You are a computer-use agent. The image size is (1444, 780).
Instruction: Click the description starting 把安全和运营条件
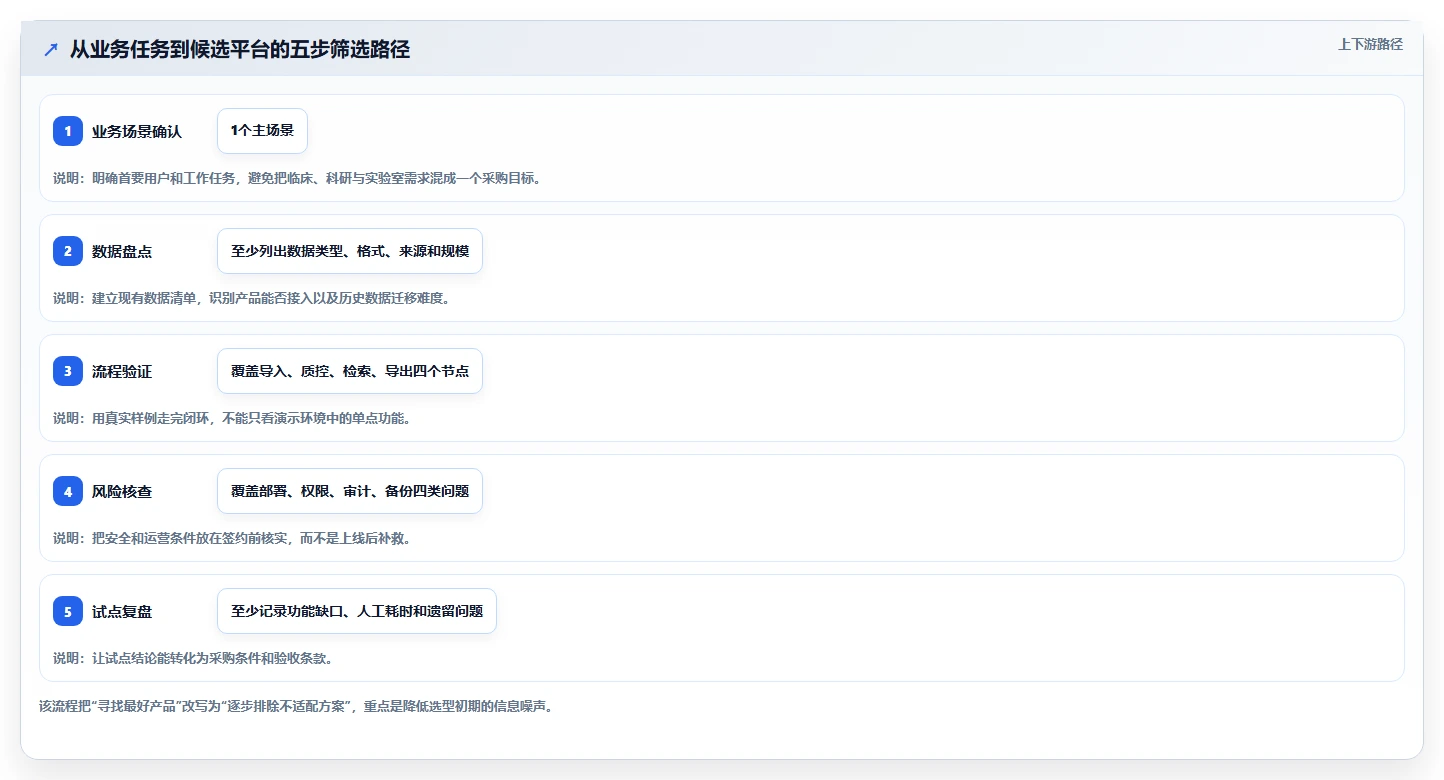(232, 538)
